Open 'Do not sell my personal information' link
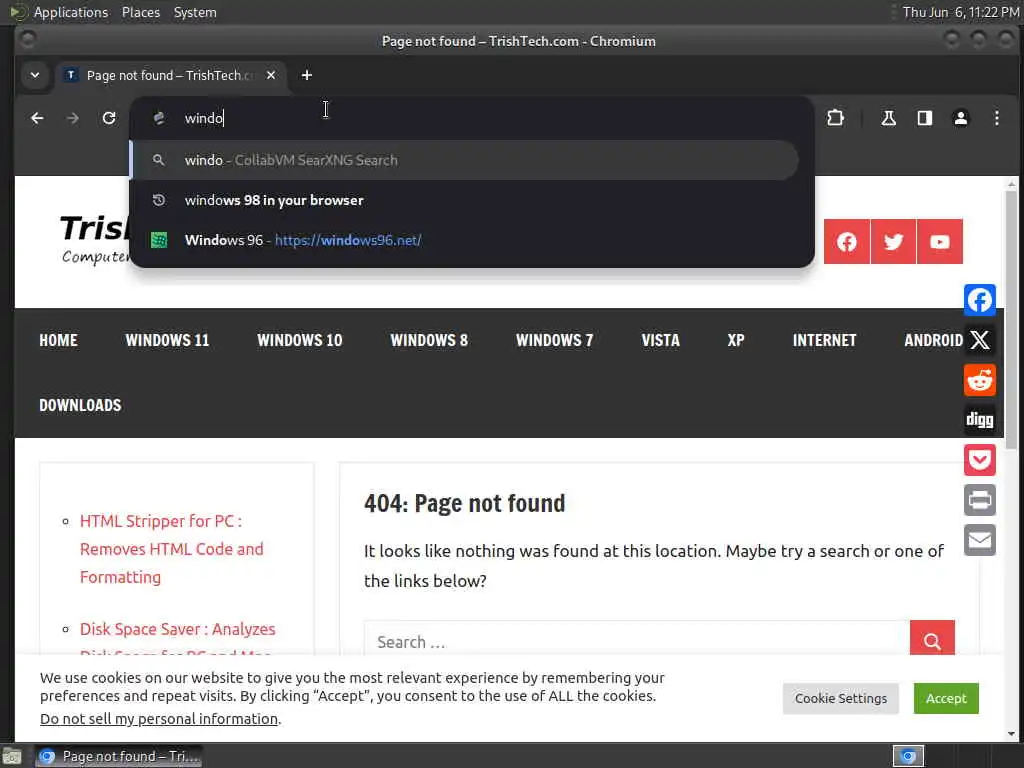Screen dimensions: 1024x768 tap(160, 719)
